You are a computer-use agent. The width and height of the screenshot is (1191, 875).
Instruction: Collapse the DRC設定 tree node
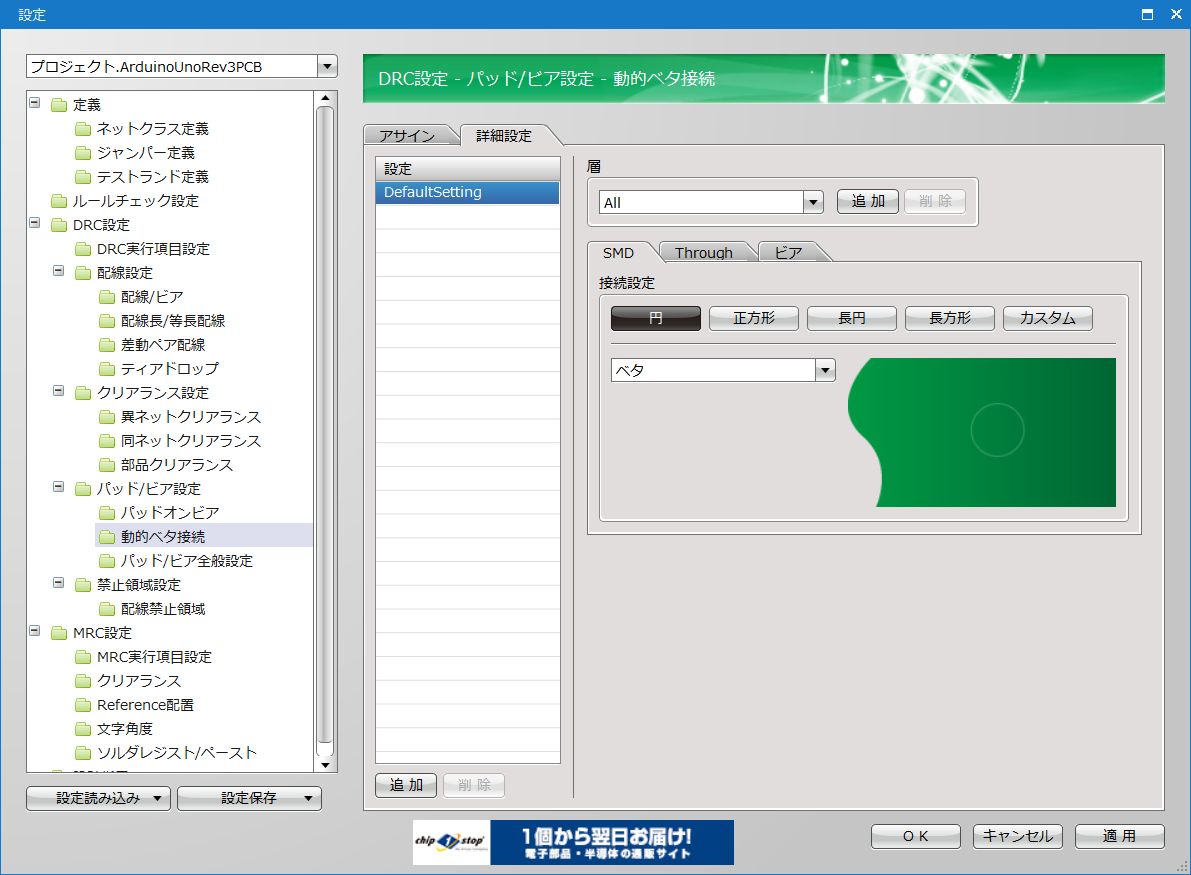click(35, 223)
